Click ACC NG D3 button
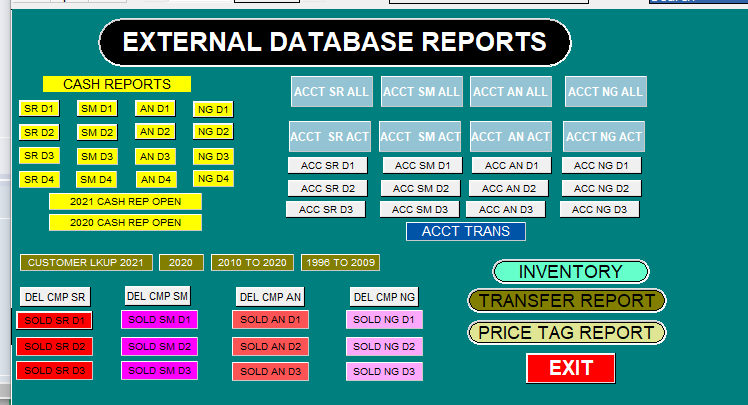Screen dimensions: 748x405 [600, 209]
